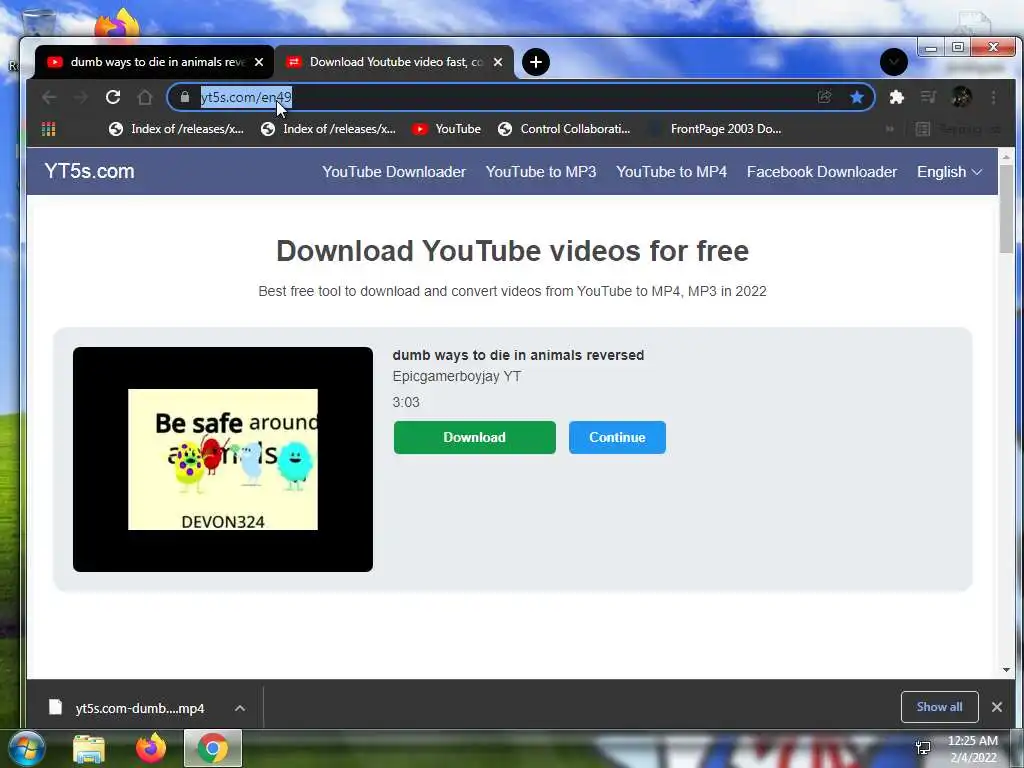Click the share page icon in address bar
Viewport: 1024px width, 768px height.
coord(824,97)
